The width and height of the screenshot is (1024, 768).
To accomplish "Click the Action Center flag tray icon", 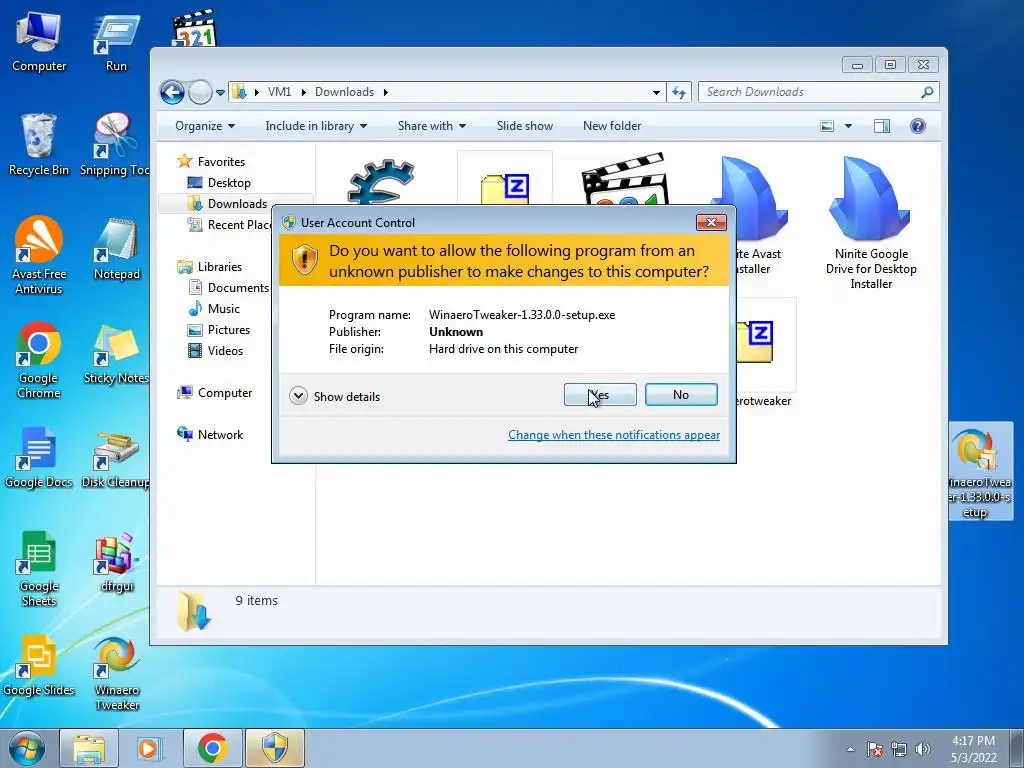I will tap(875, 749).
